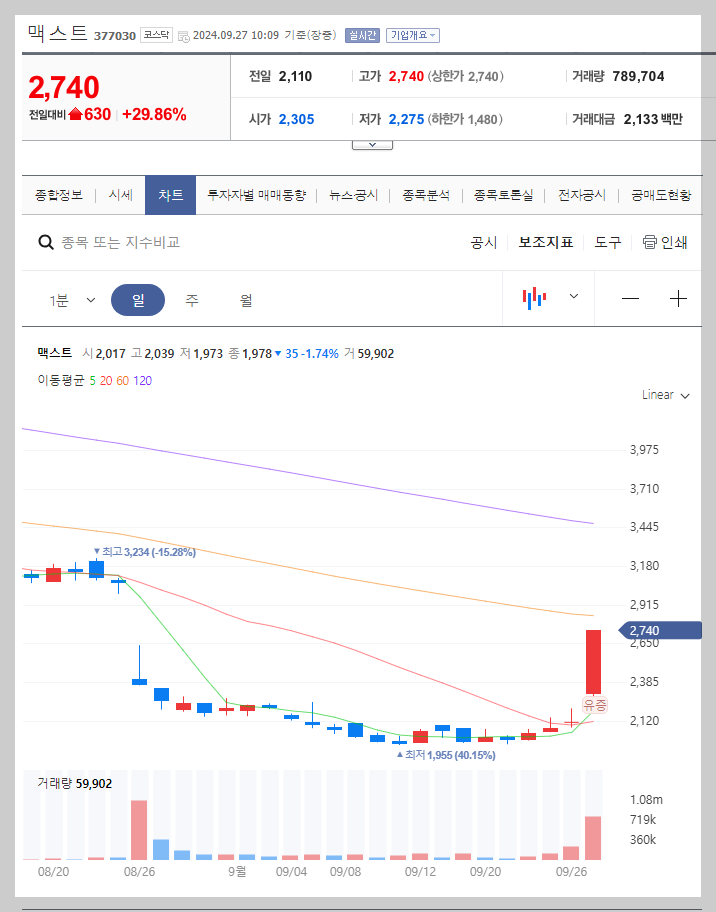The width and height of the screenshot is (716, 912).
Task: Click the 보조지표 indicators button
Action: 545,242
